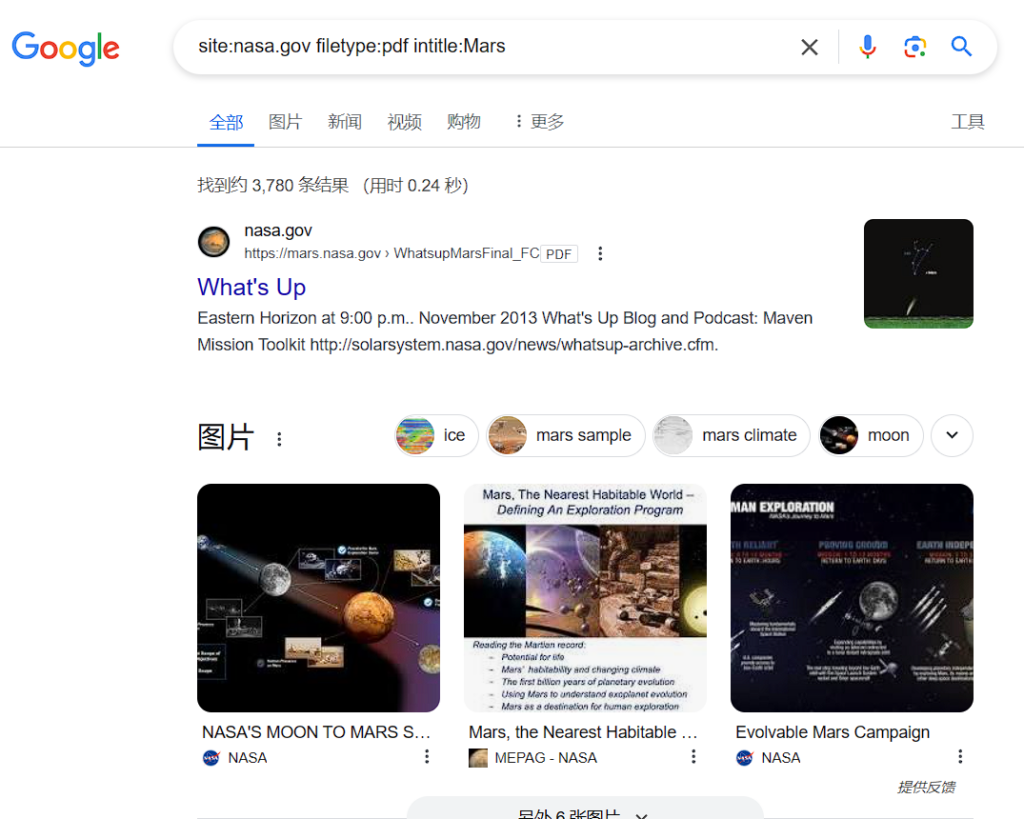Expand 另外 6 张图片 more images
The image size is (1024, 819).
tap(585, 810)
